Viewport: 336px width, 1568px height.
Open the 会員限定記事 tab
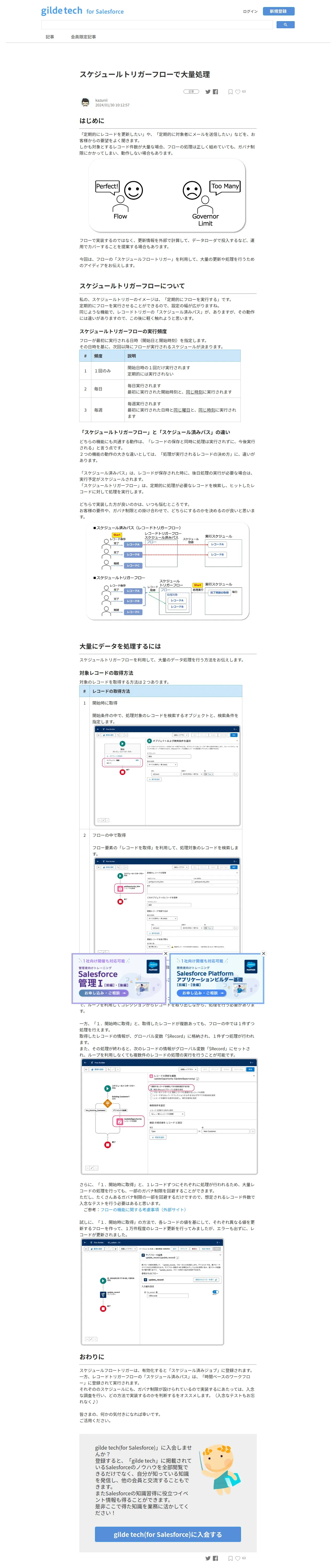pyautogui.click(x=83, y=37)
